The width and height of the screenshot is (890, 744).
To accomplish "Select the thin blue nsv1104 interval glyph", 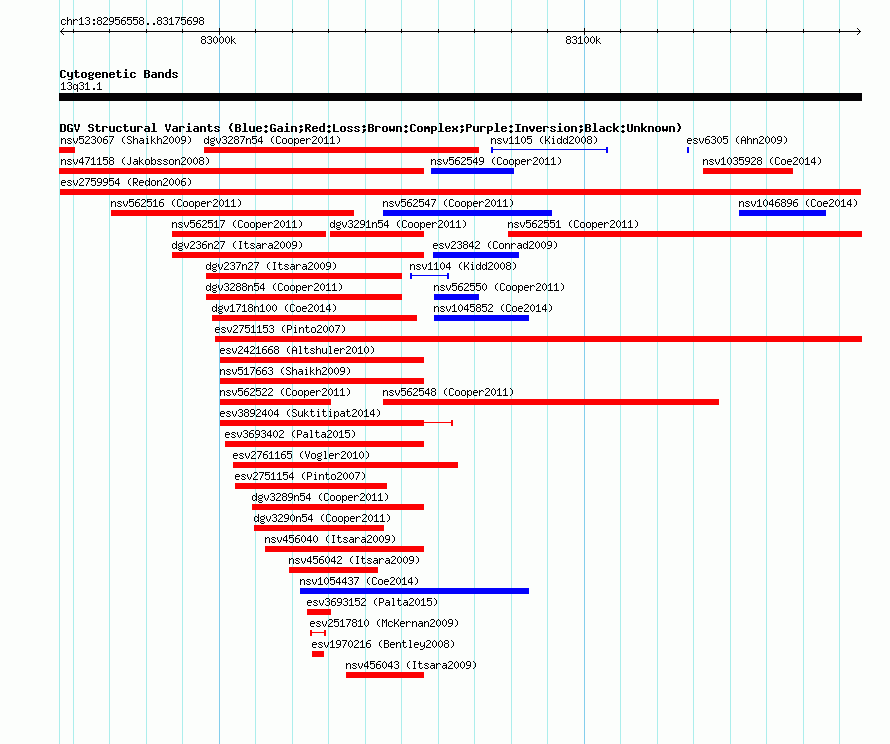I will [x=430, y=276].
